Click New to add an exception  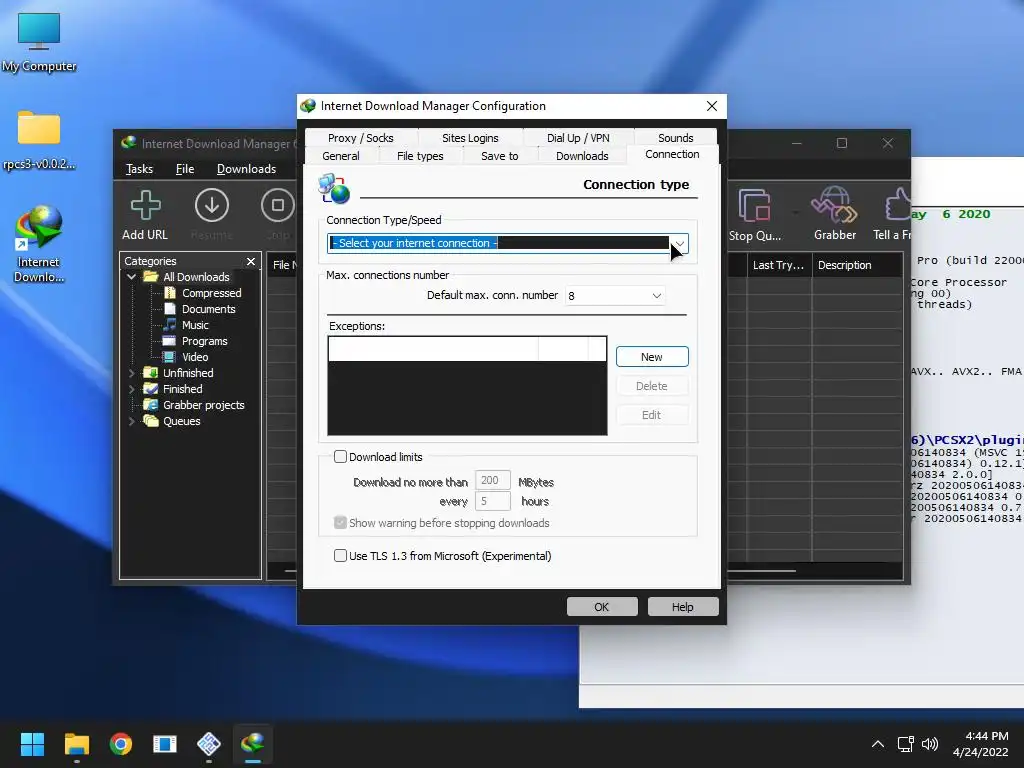coord(652,357)
